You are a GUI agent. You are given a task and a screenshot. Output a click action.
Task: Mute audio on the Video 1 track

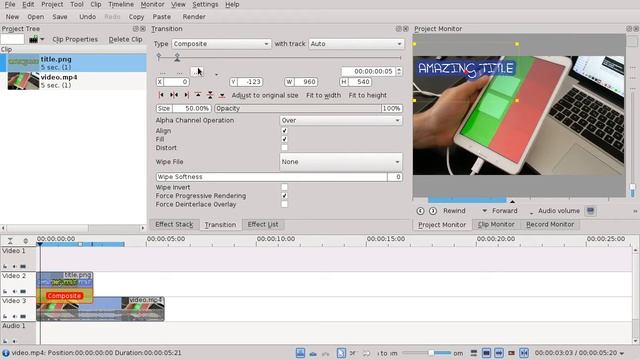point(14,267)
